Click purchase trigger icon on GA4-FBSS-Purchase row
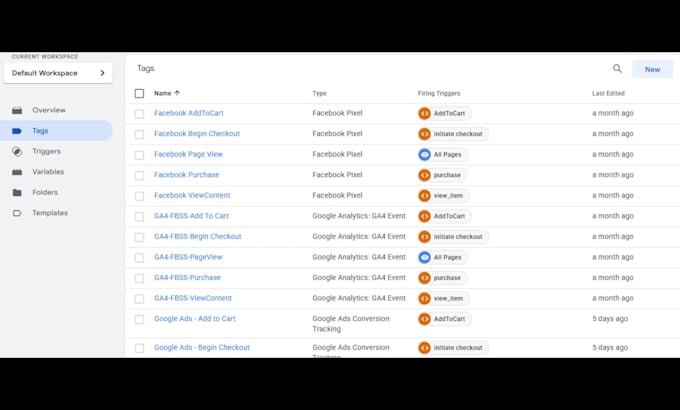Screen dimensions: 680x410 click(x=424, y=278)
